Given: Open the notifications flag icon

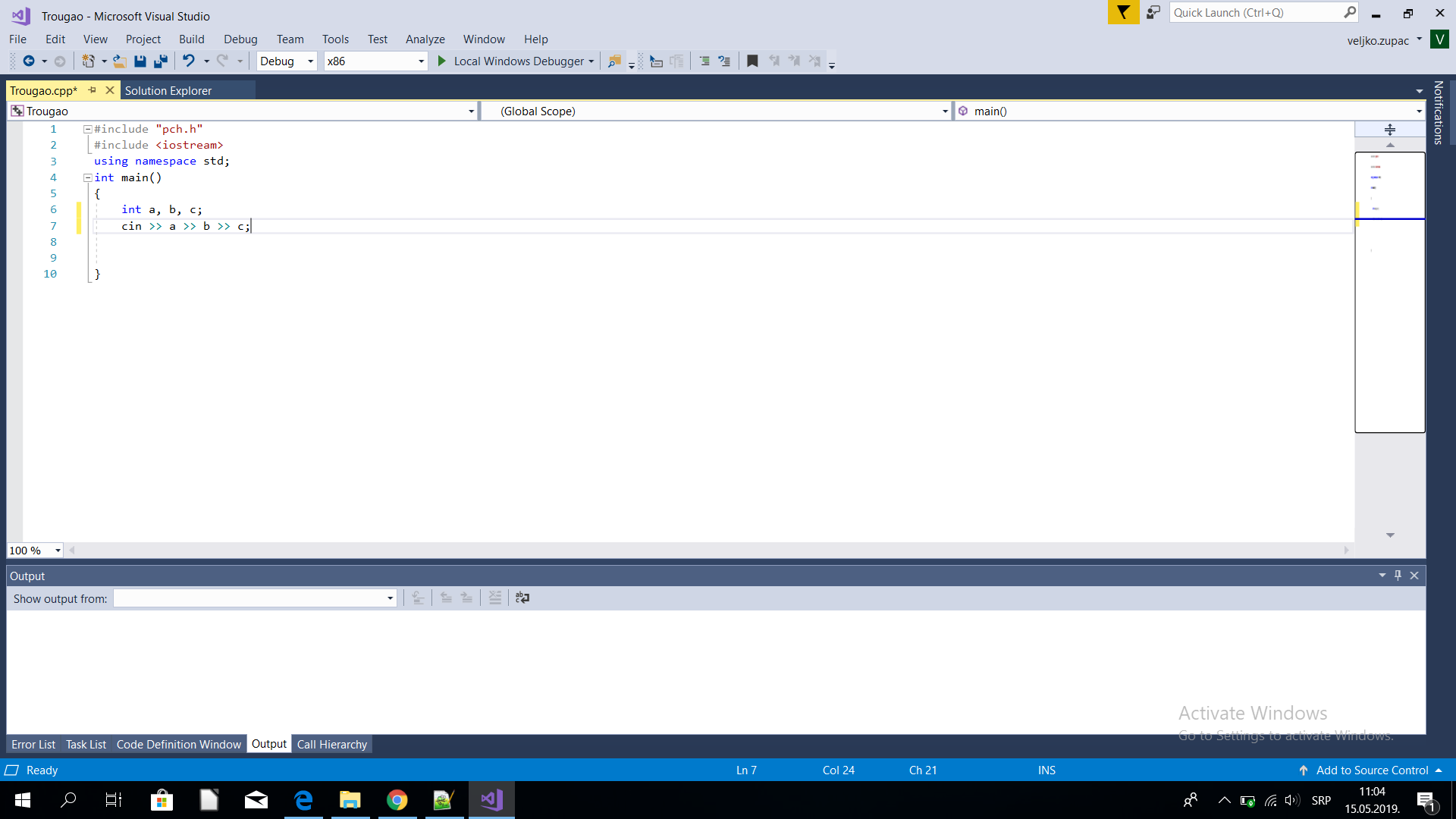Looking at the screenshot, I should point(1123,13).
